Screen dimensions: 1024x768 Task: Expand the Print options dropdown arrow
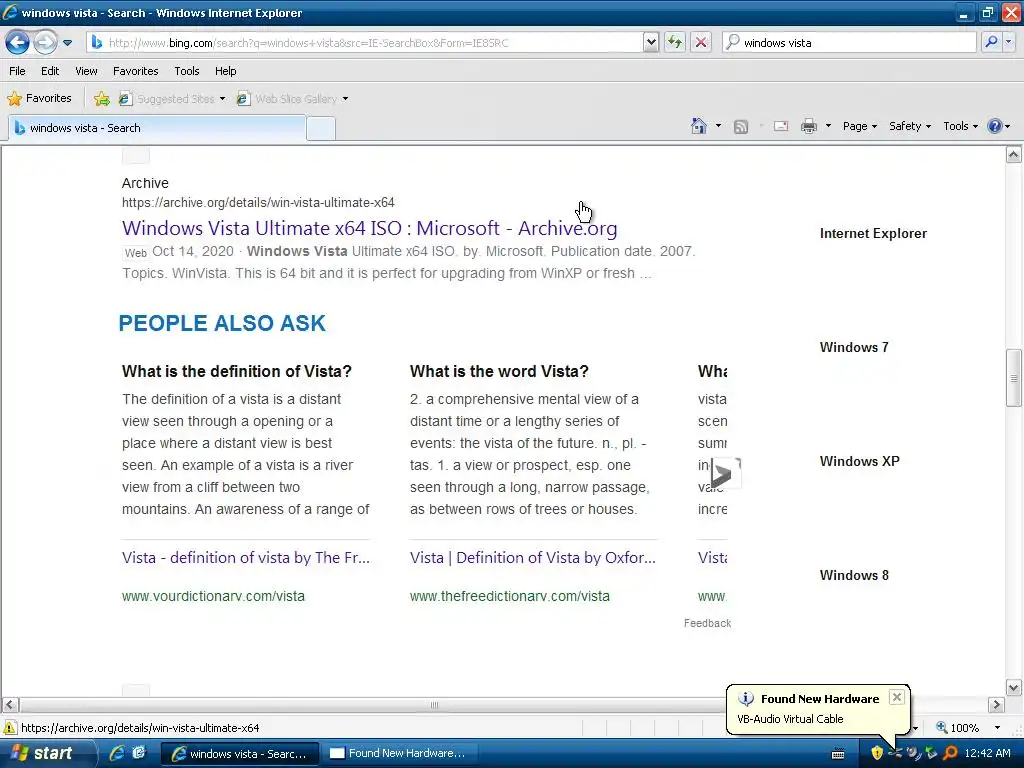coord(828,126)
